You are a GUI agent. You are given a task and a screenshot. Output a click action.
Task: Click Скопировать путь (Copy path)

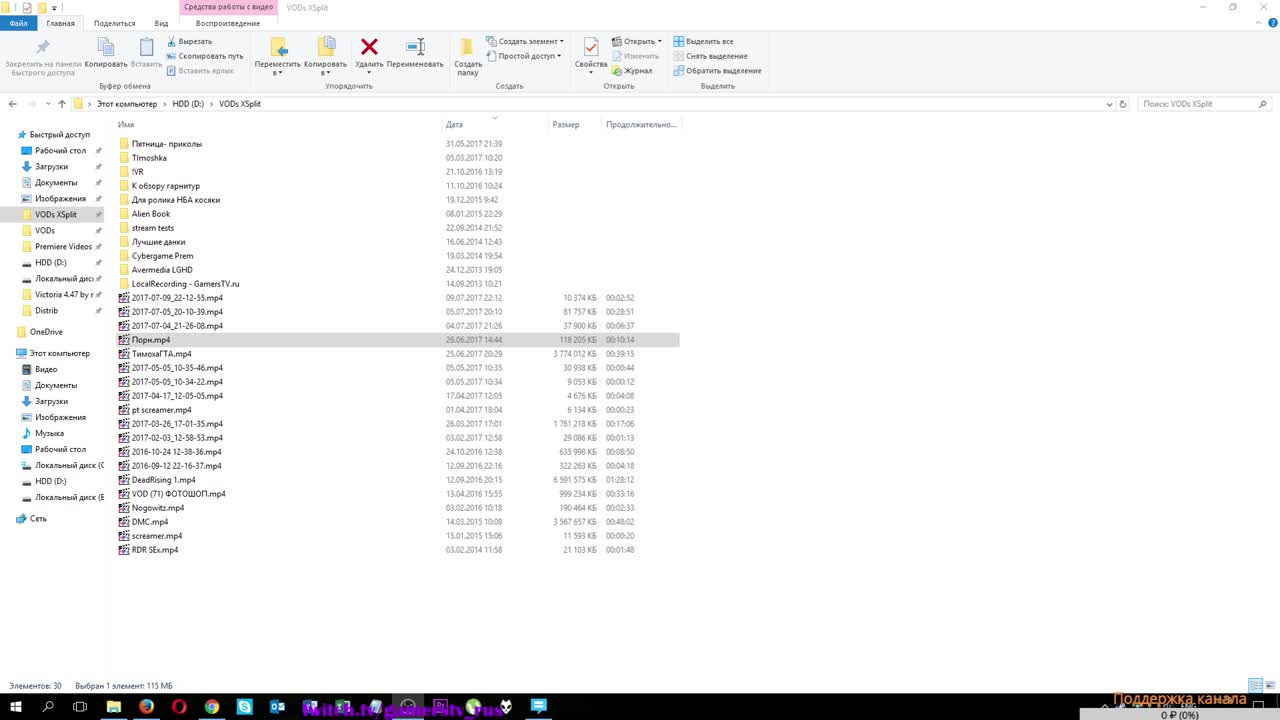pyautogui.click(x=205, y=56)
